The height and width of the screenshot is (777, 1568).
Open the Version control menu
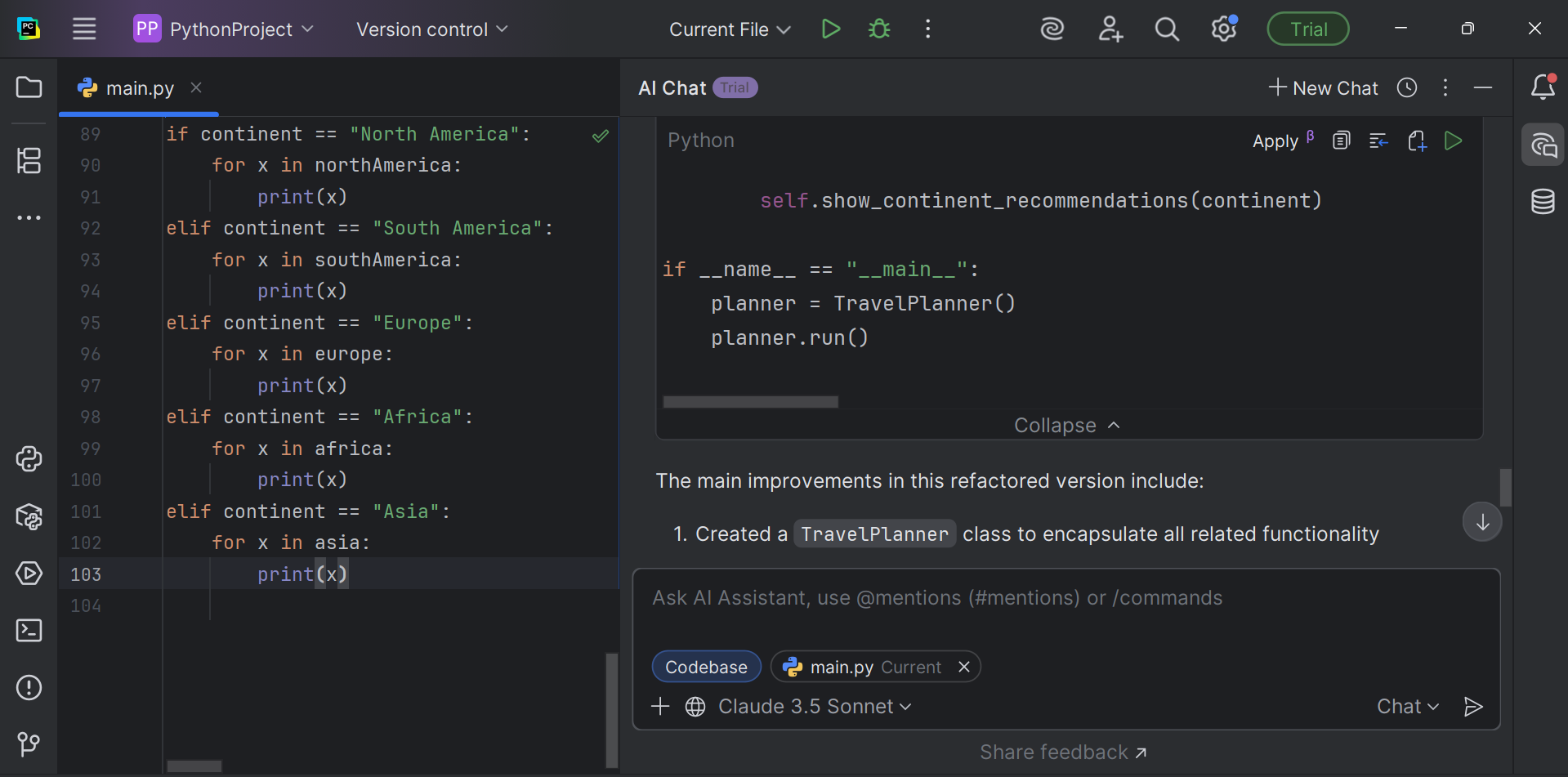(432, 29)
